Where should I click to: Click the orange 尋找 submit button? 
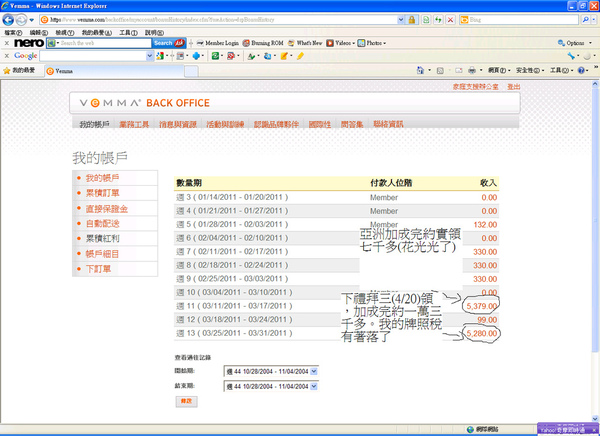coord(186,401)
